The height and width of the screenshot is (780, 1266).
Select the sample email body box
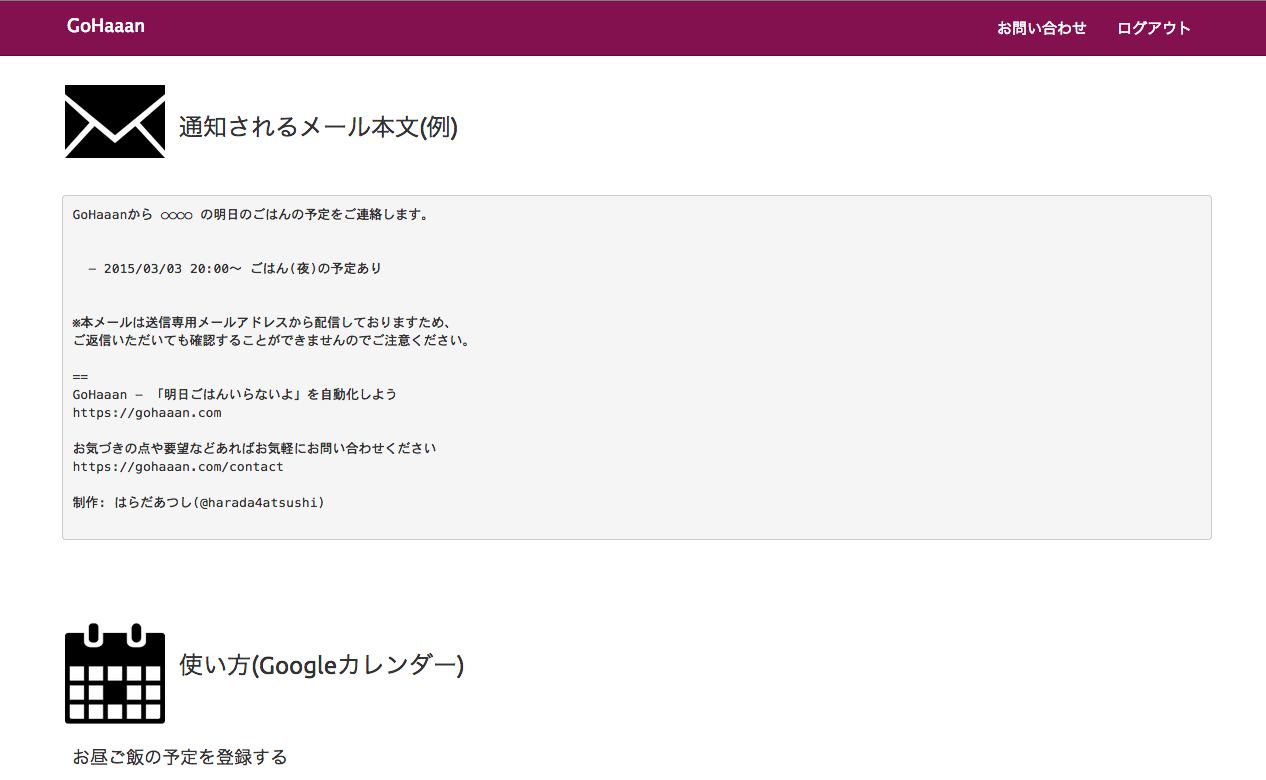[x=636, y=366]
